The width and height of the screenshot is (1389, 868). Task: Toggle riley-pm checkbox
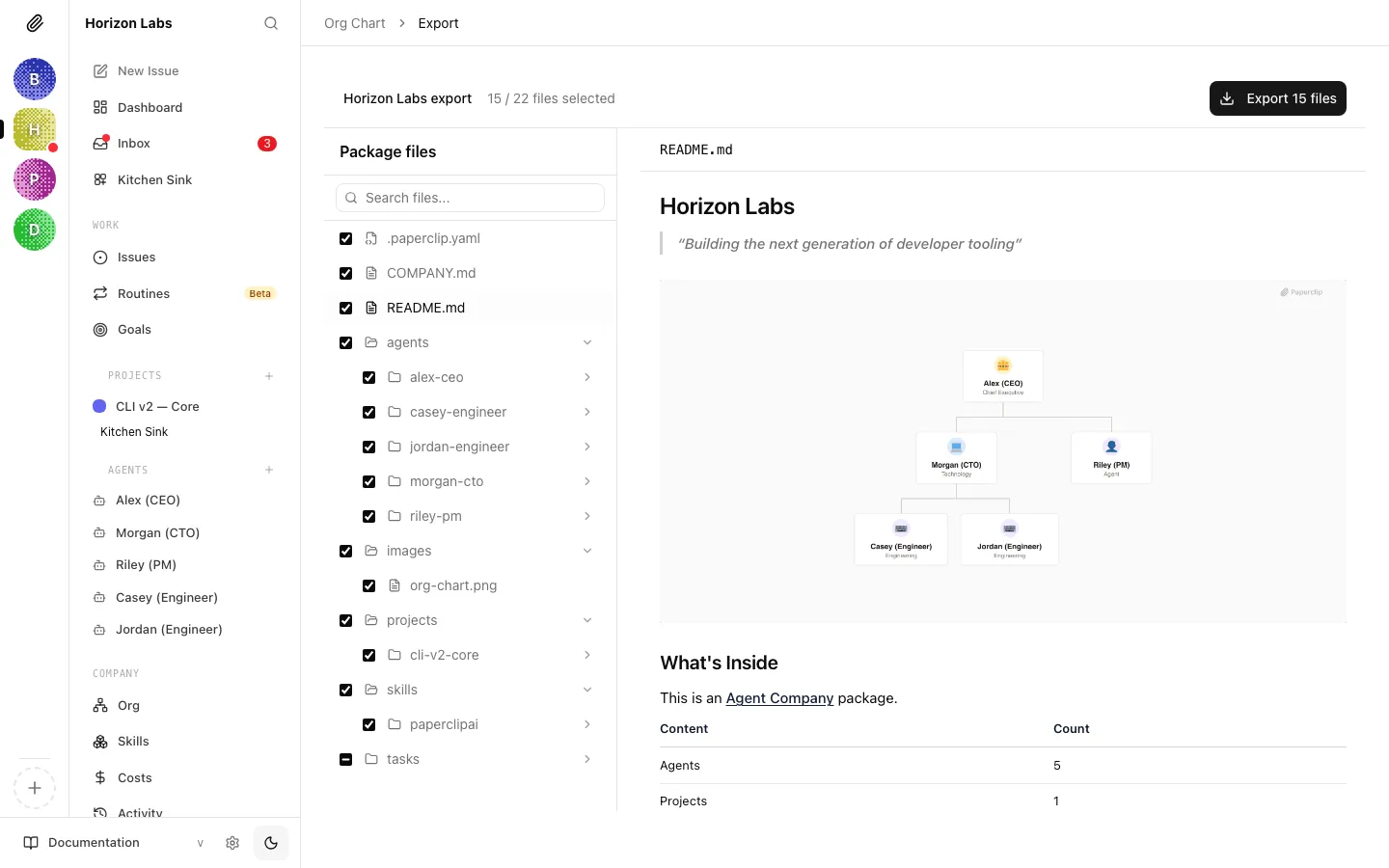368,516
